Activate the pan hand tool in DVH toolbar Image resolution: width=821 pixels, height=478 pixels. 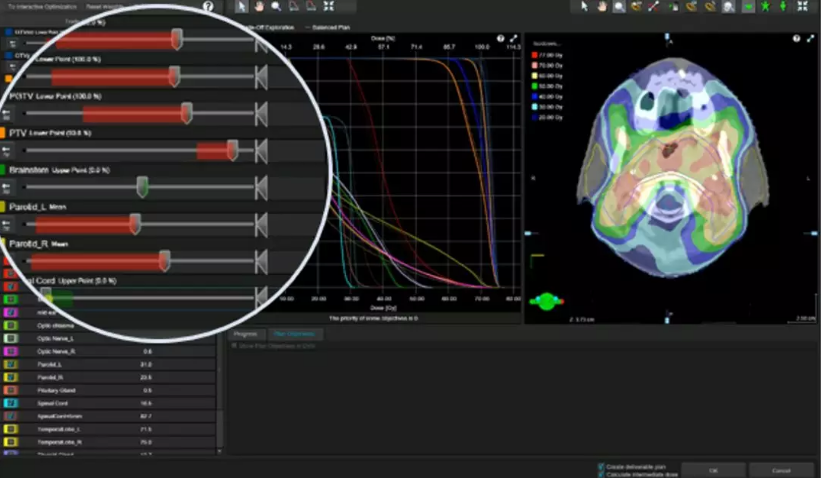click(258, 6)
